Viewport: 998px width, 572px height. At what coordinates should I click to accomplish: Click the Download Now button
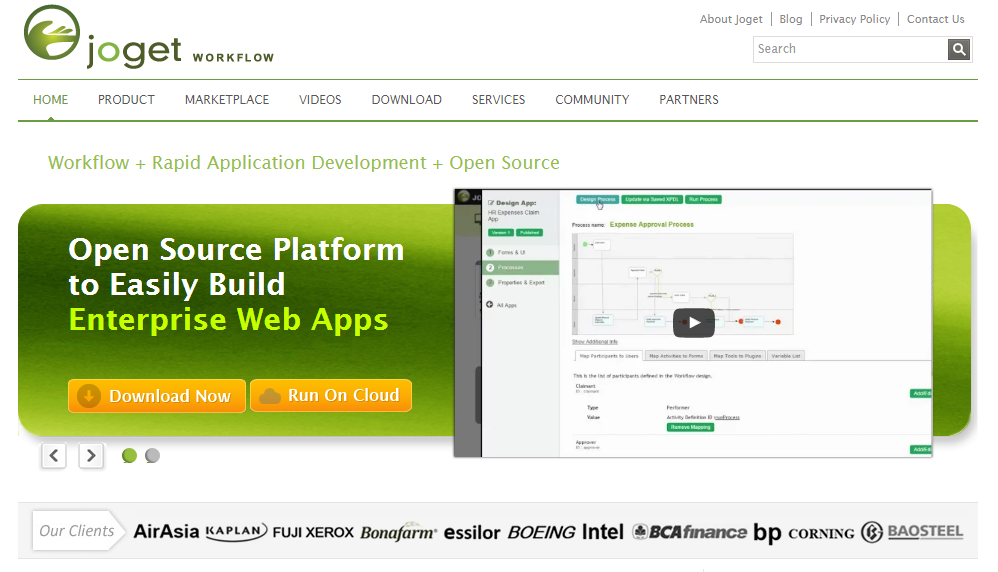pyautogui.click(x=157, y=396)
